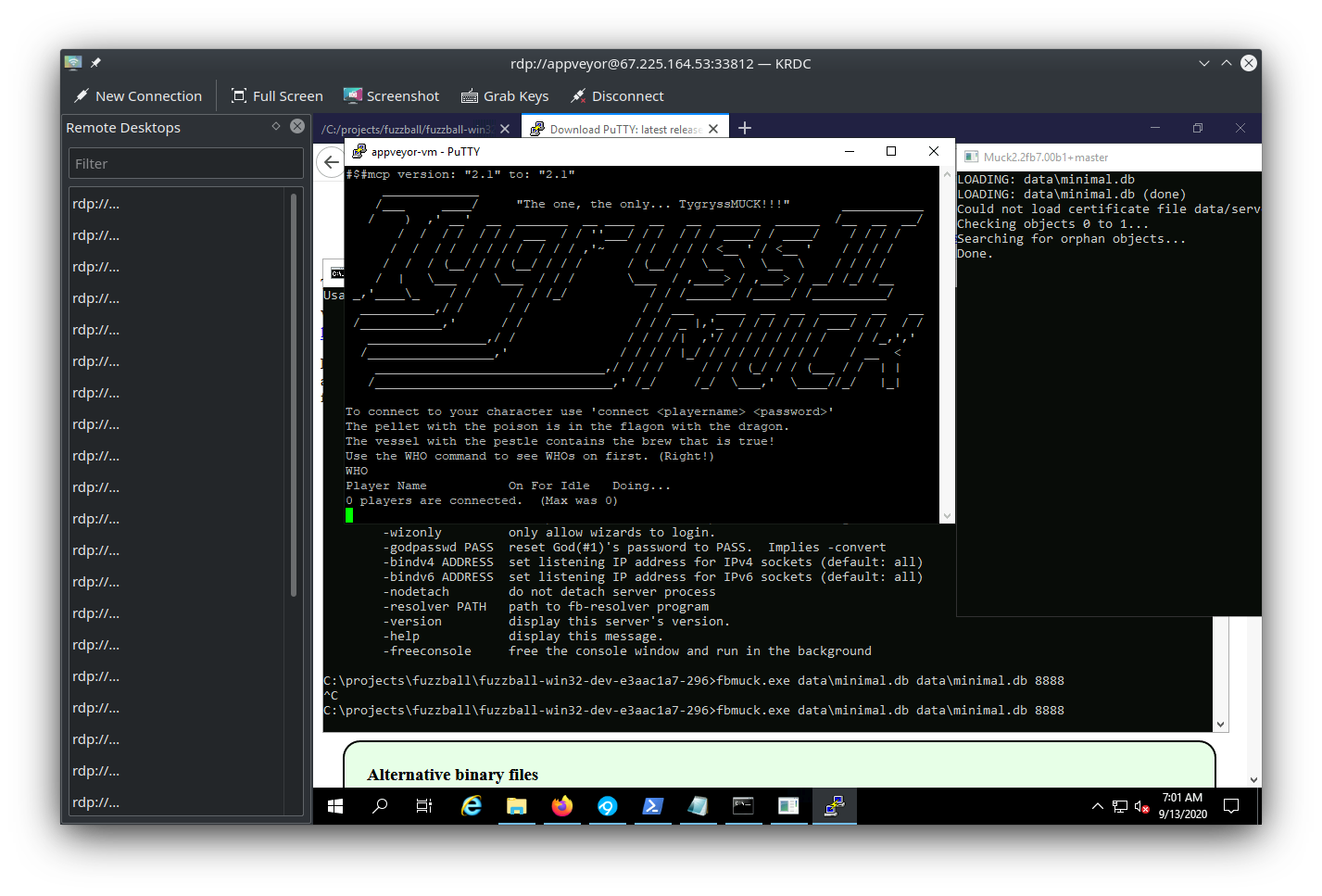Click the muted volume tray icon
Image resolution: width=1322 pixels, height=896 pixels.
pyautogui.click(x=1142, y=806)
